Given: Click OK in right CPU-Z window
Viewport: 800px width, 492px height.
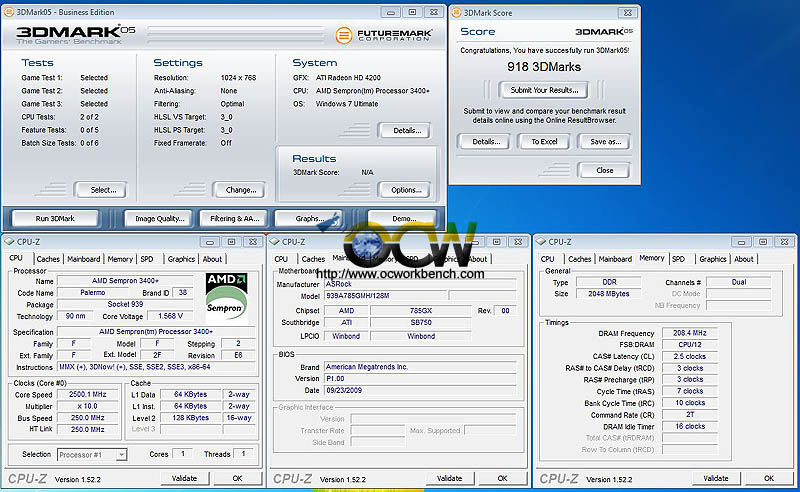Looking at the screenshot, I should tap(769, 478).
